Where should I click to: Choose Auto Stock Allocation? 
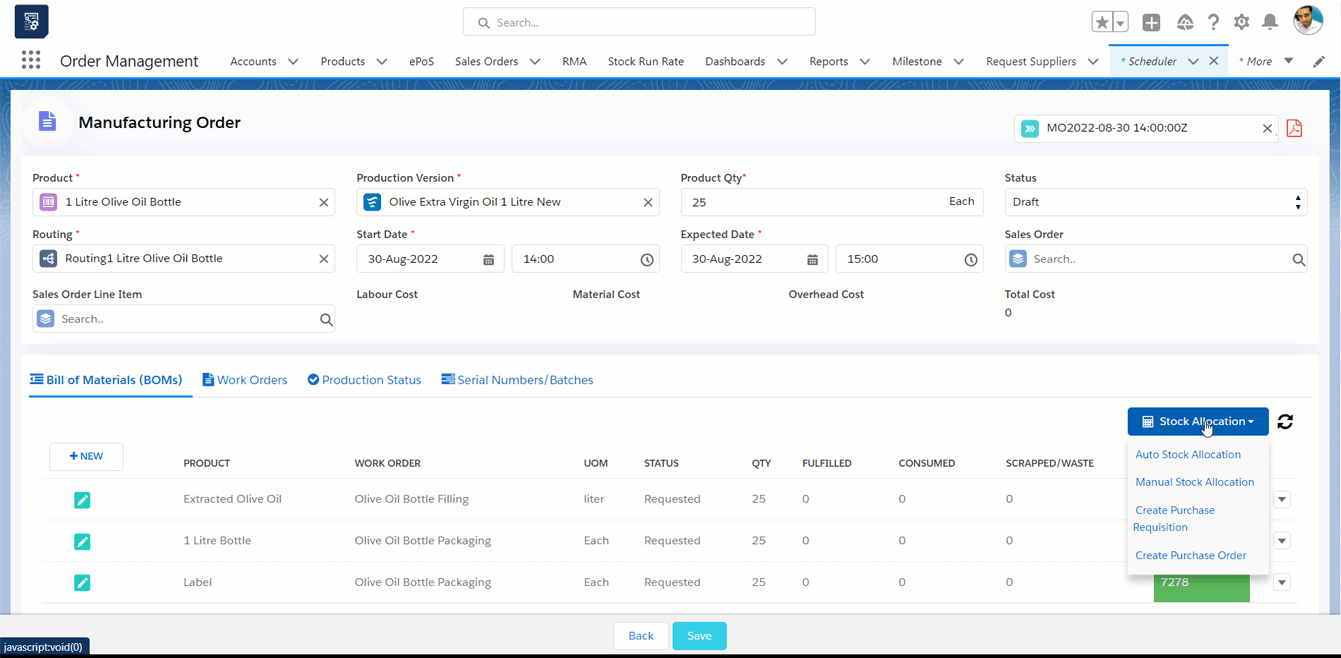click(1188, 454)
